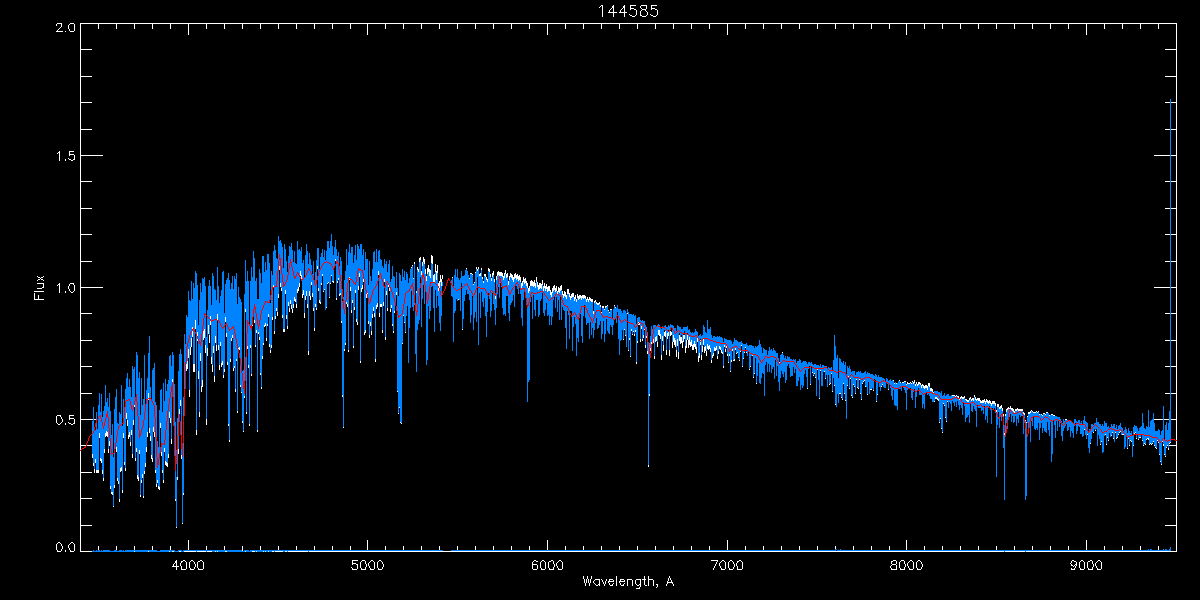The height and width of the screenshot is (600, 1200).
Task: Click the 2.0 y-axis tick label
Action: pyautogui.click(x=64, y=28)
